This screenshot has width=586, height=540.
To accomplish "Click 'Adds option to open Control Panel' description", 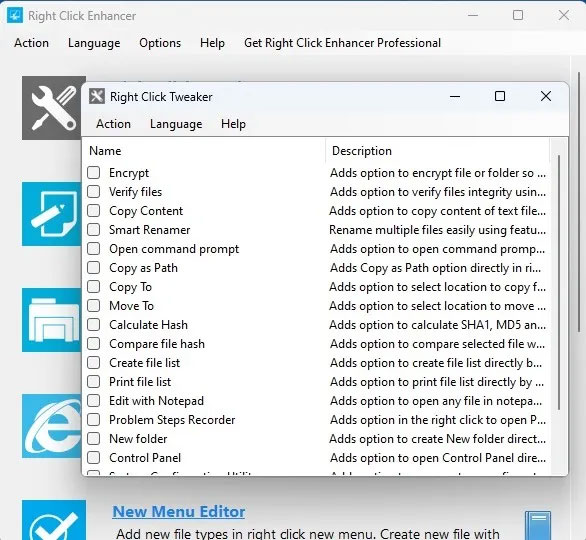I will (x=438, y=458).
